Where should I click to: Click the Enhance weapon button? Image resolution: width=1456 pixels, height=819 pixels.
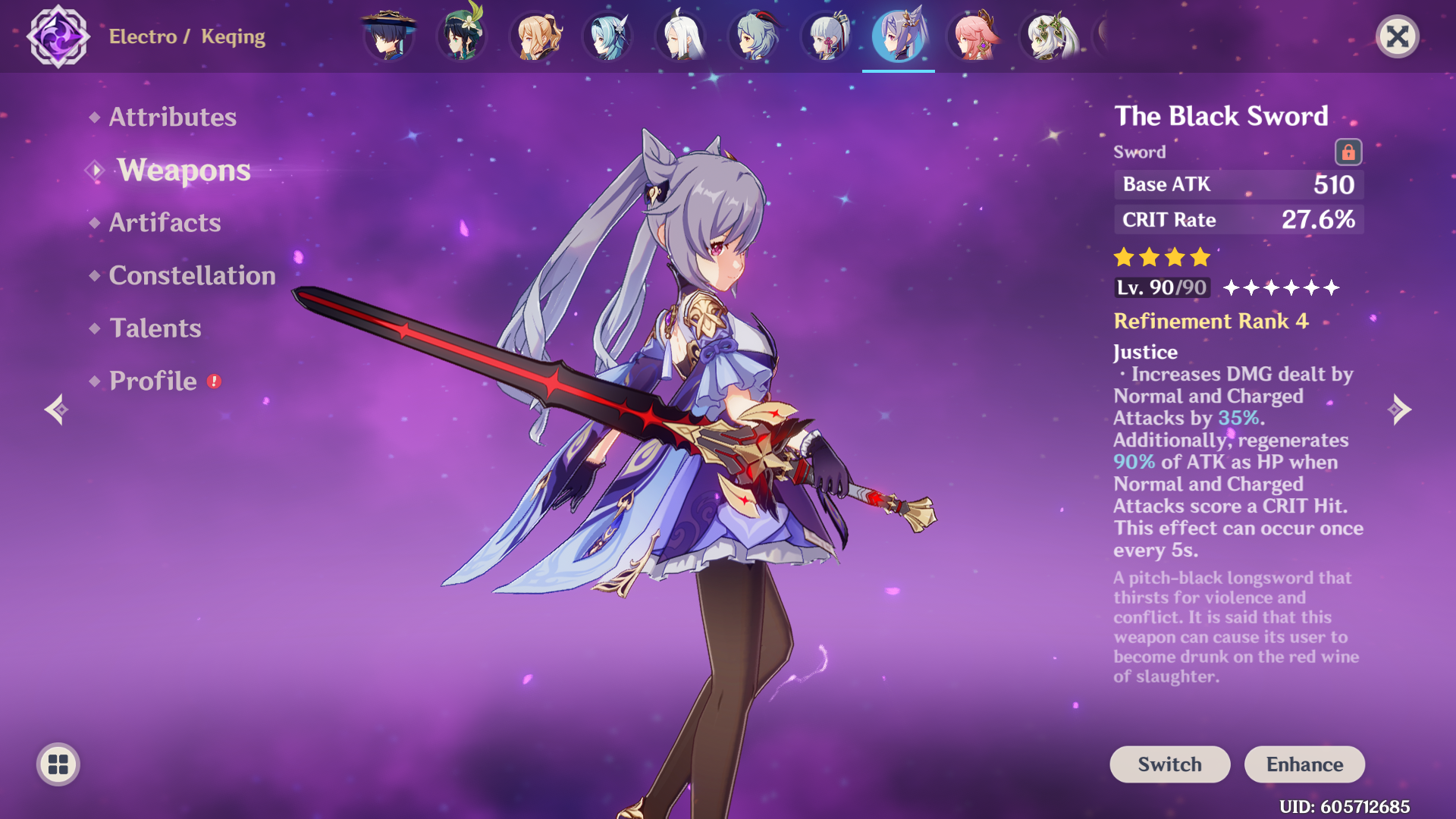tap(1304, 764)
